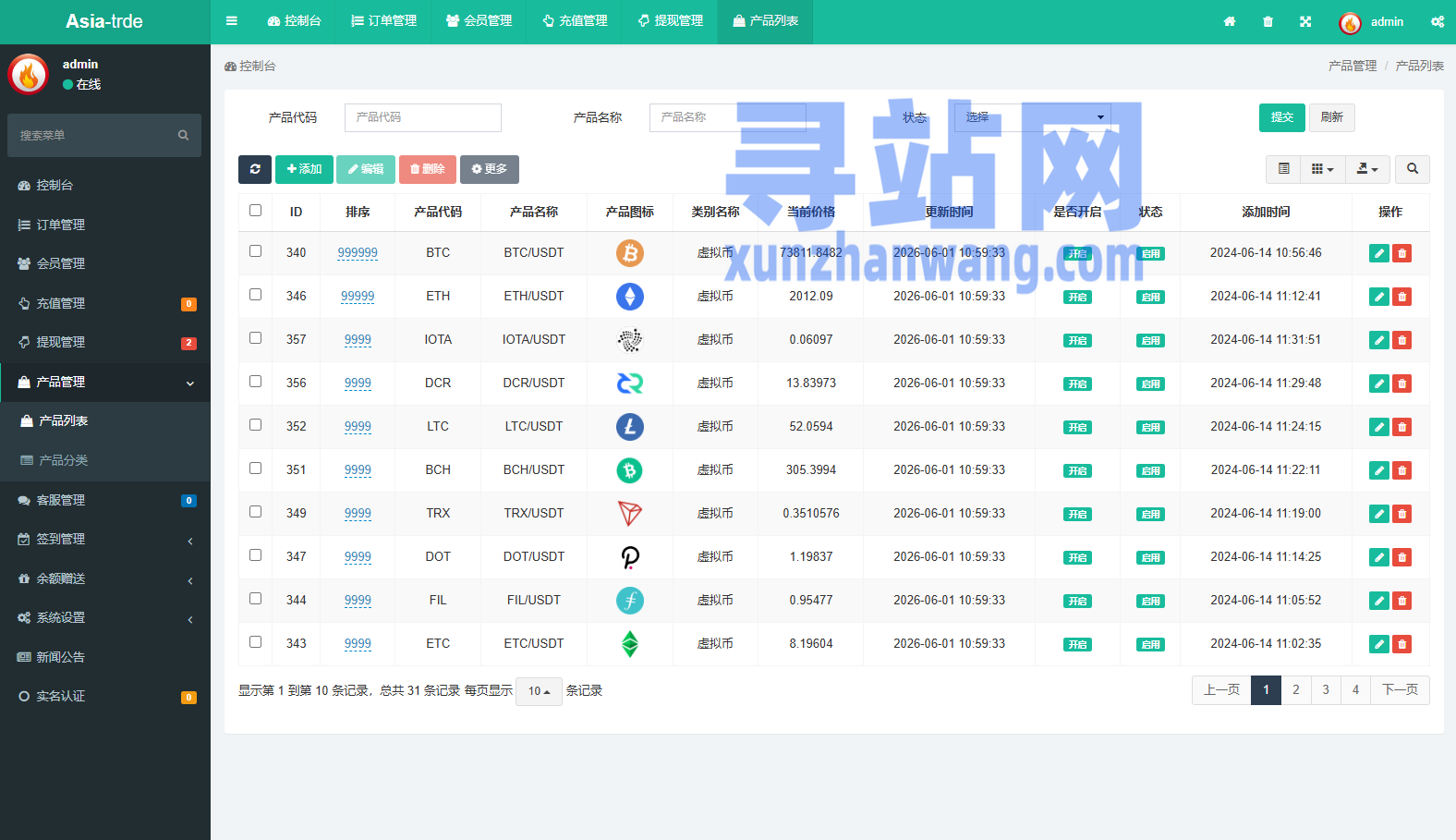Click the Litecoin product icon

[630, 427]
